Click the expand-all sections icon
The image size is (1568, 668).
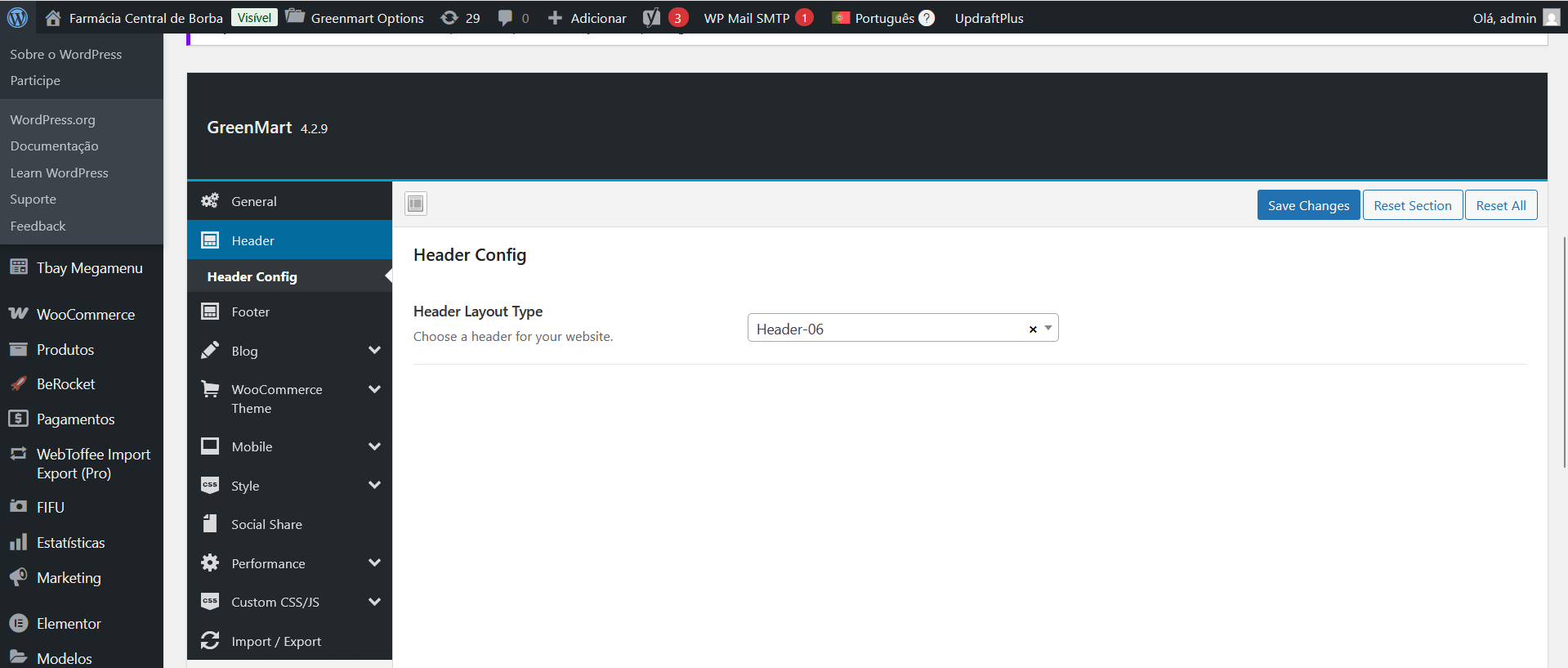click(x=416, y=204)
